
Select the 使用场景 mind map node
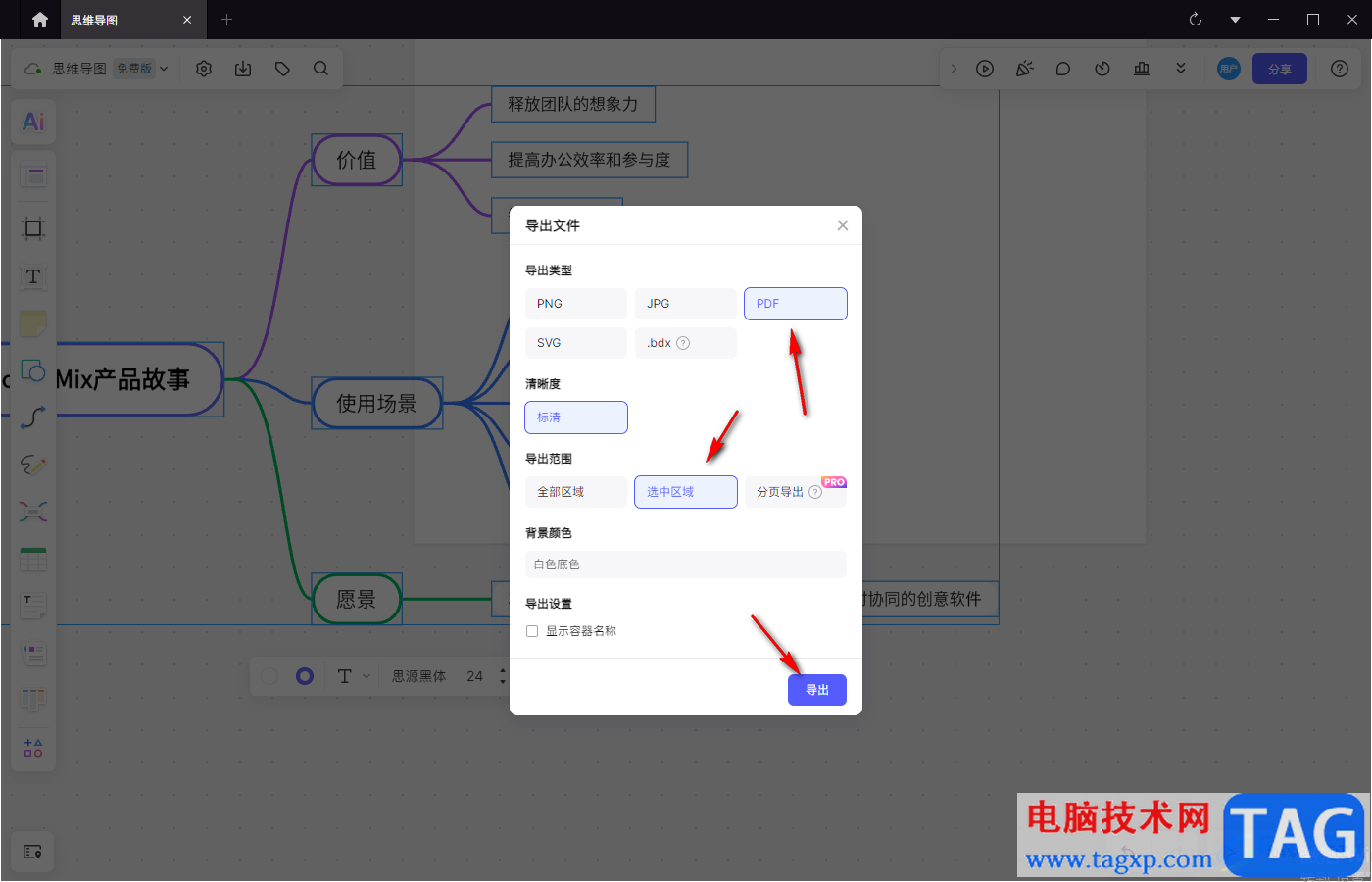pyautogui.click(x=377, y=403)
